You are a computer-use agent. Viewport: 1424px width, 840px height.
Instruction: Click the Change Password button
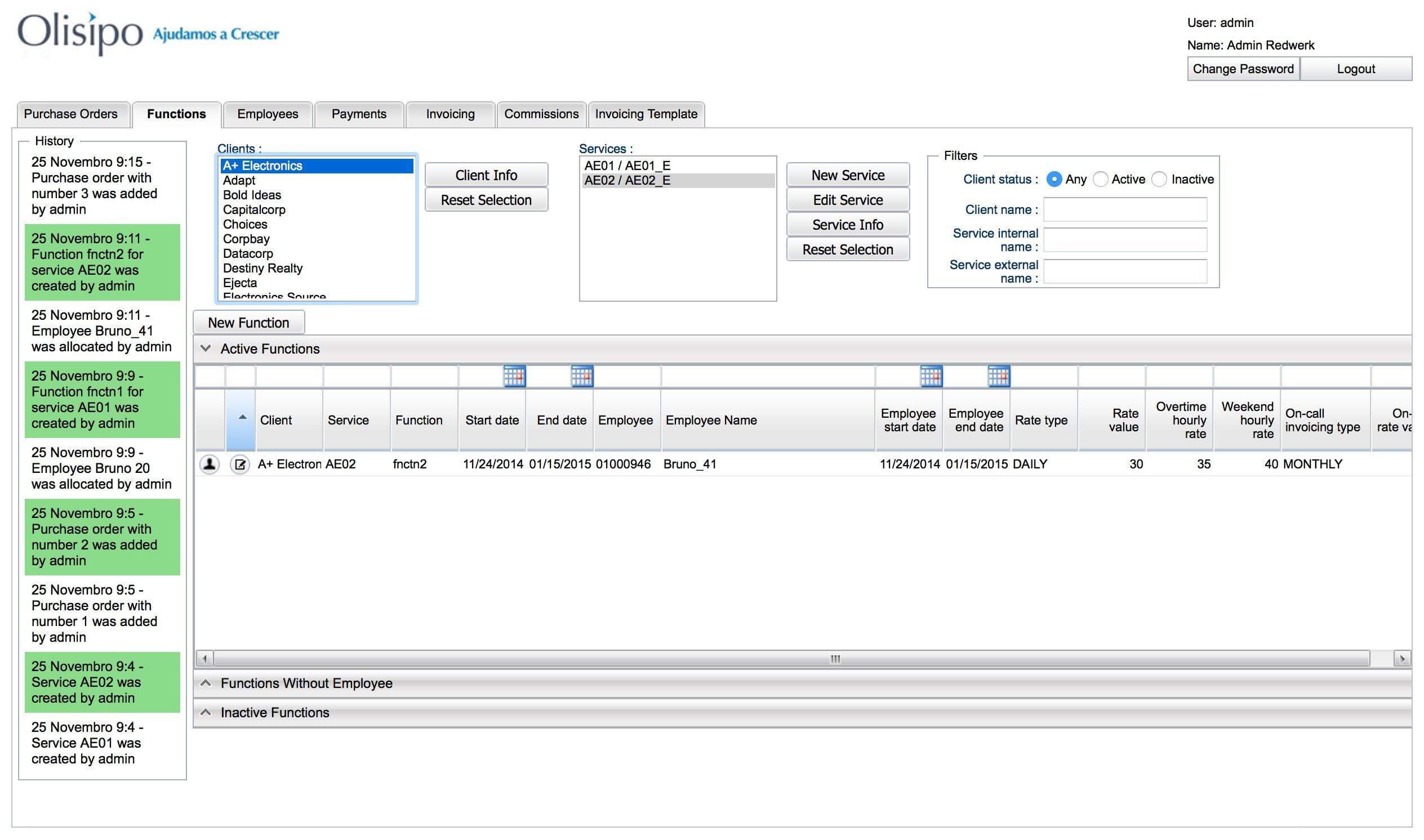[x=1243, y=69]
